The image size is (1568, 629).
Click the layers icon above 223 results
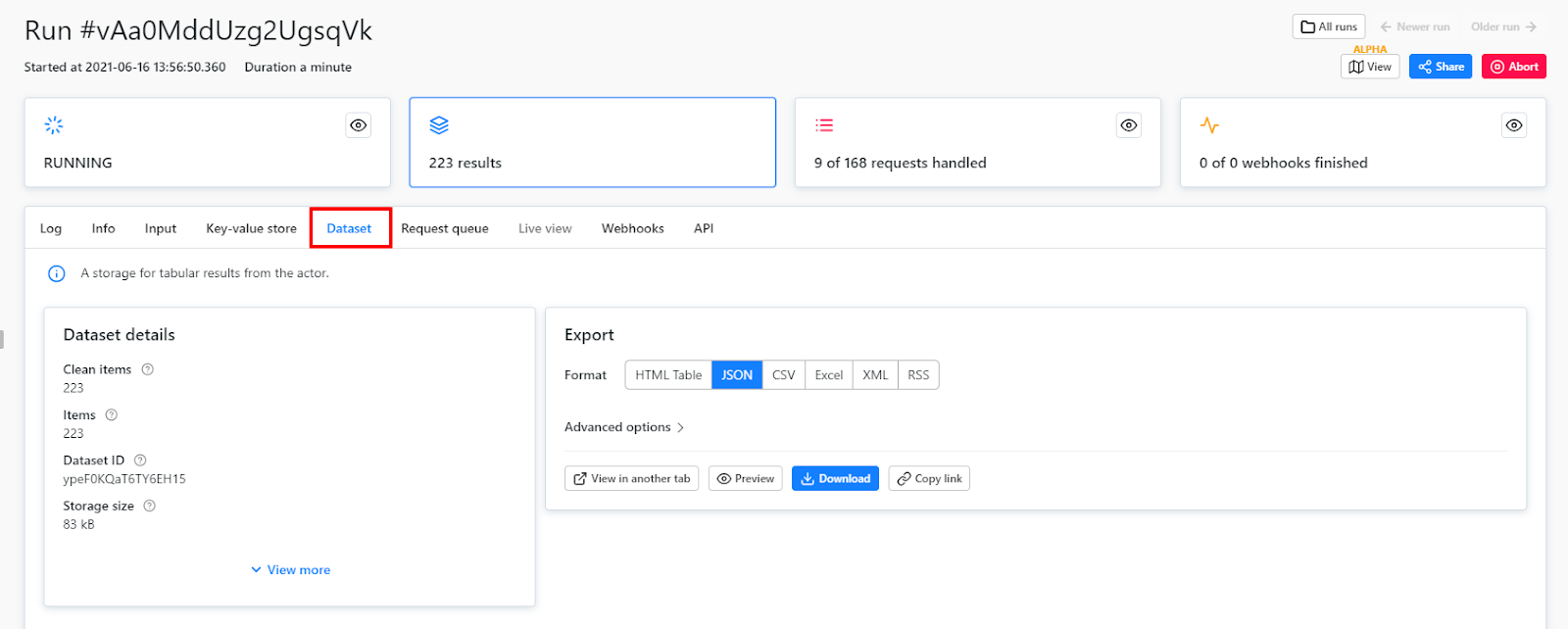pos(439,124)
